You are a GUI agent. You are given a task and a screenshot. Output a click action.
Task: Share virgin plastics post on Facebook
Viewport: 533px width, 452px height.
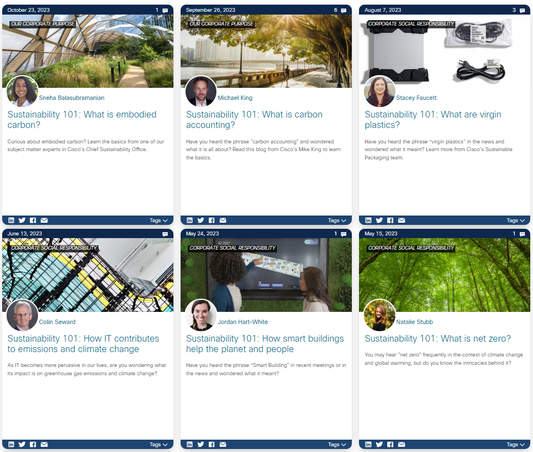pos(390,220)
